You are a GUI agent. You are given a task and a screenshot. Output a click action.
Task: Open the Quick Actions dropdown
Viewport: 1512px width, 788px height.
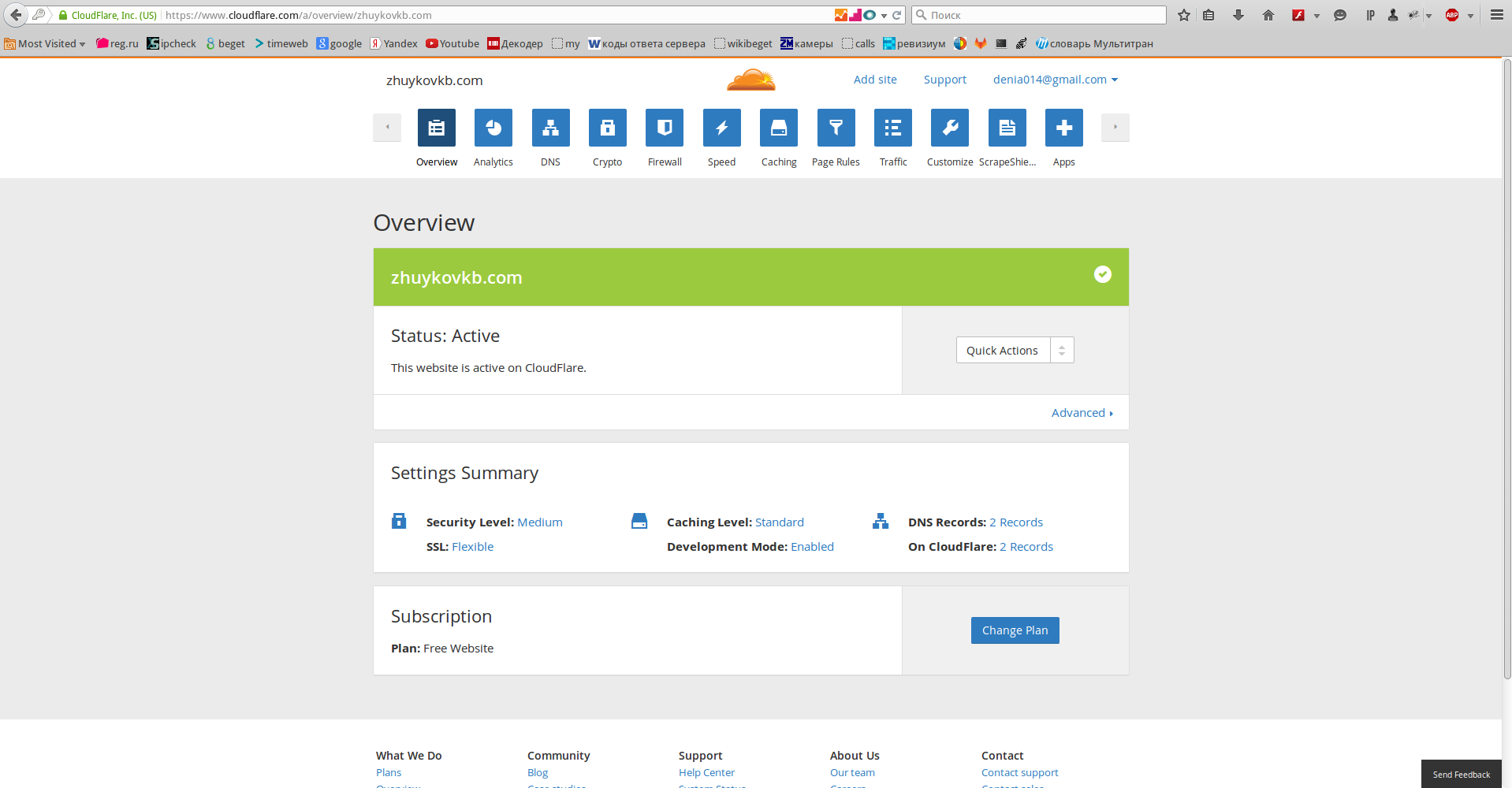1015,350
